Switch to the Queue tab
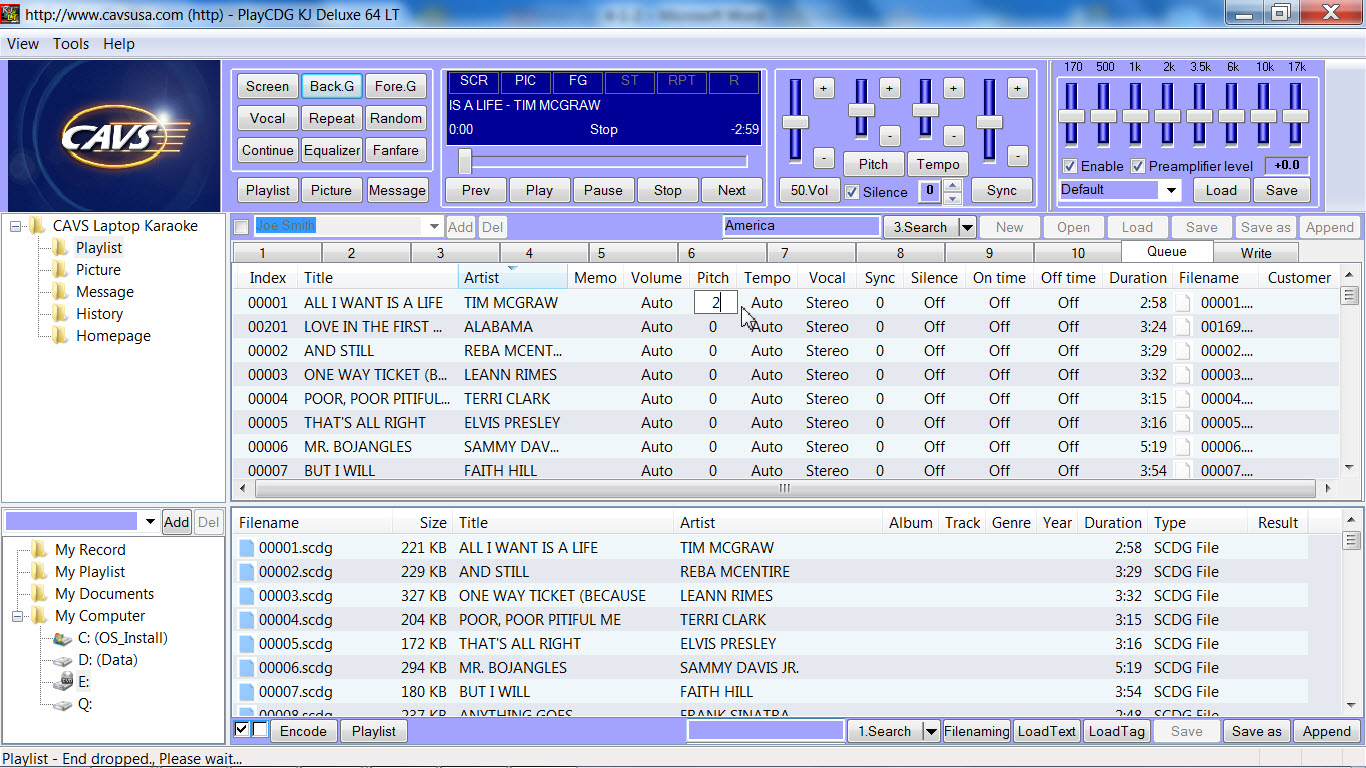1366x768 pixels. (1167, 252)
